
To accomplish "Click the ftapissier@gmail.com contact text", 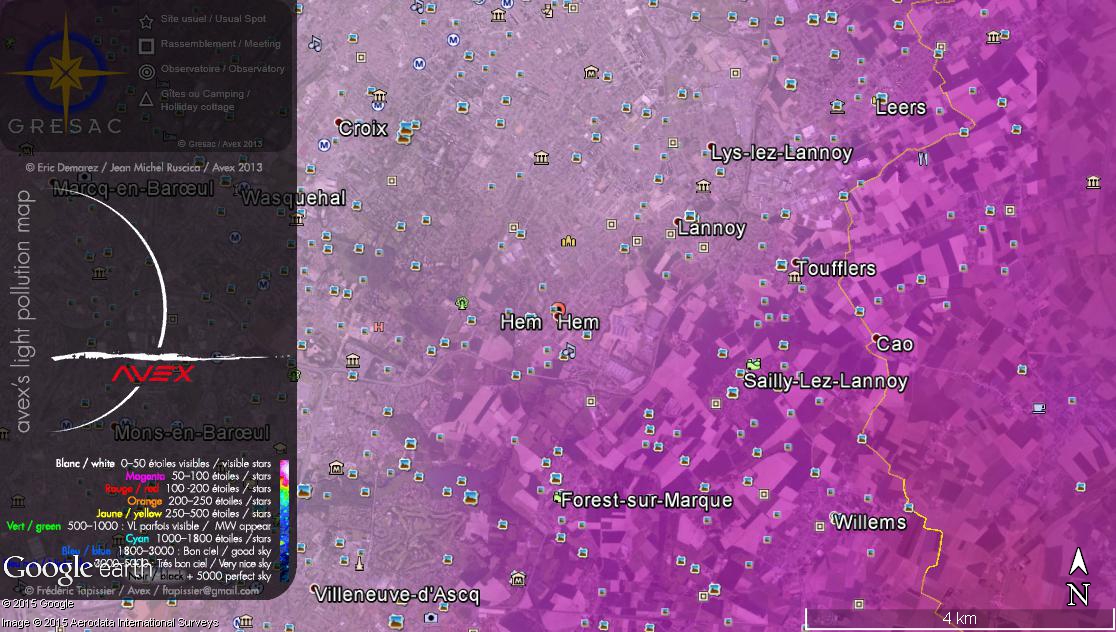I will (210, 591).
